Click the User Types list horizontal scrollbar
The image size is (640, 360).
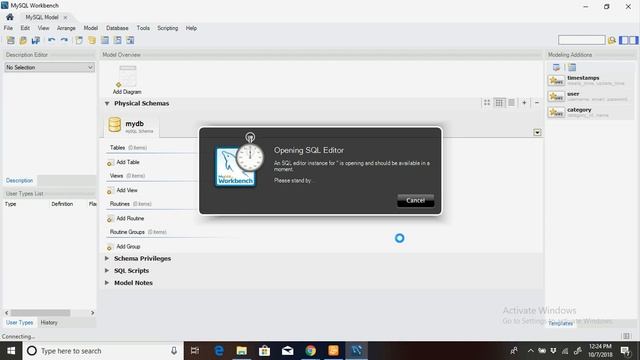click(x=40, y=313)
